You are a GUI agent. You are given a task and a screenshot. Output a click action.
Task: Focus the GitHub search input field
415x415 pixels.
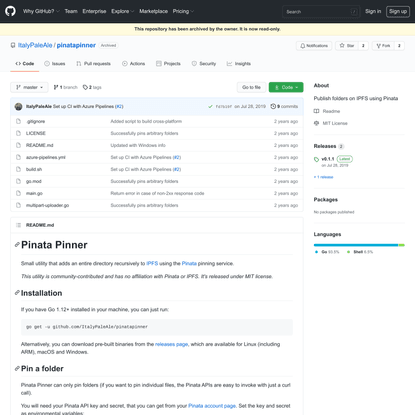coord(321,12)
